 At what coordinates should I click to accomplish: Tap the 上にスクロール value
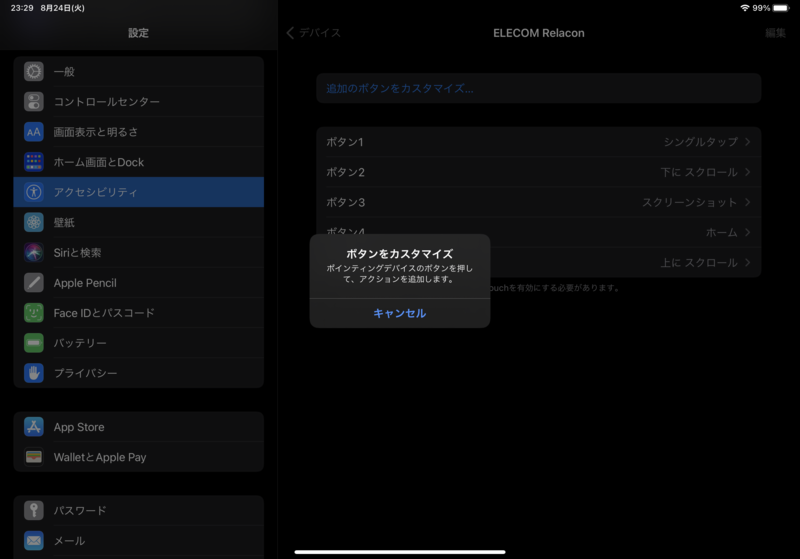699,263
